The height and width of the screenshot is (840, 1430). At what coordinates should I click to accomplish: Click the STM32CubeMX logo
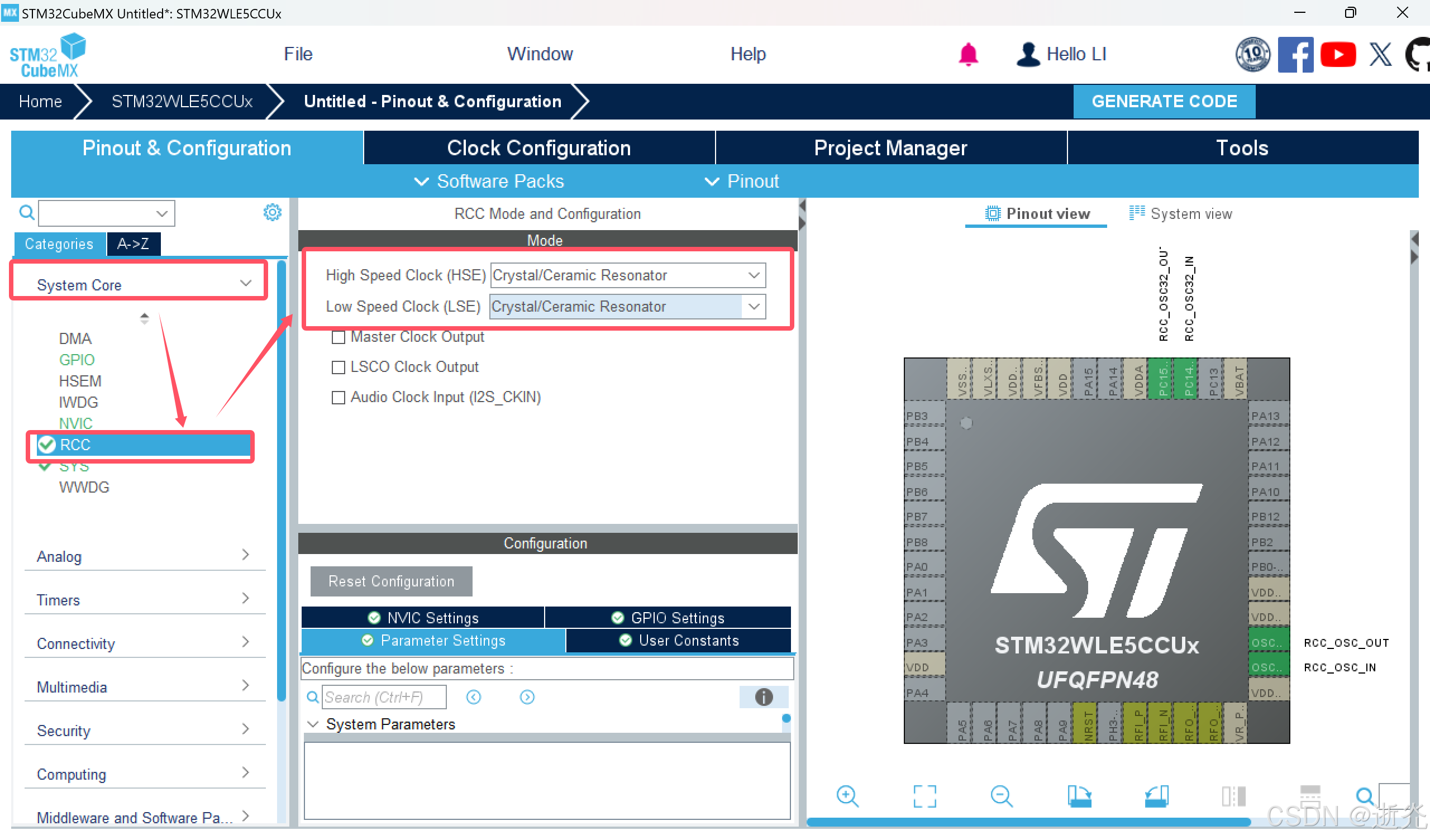[47, 55]
